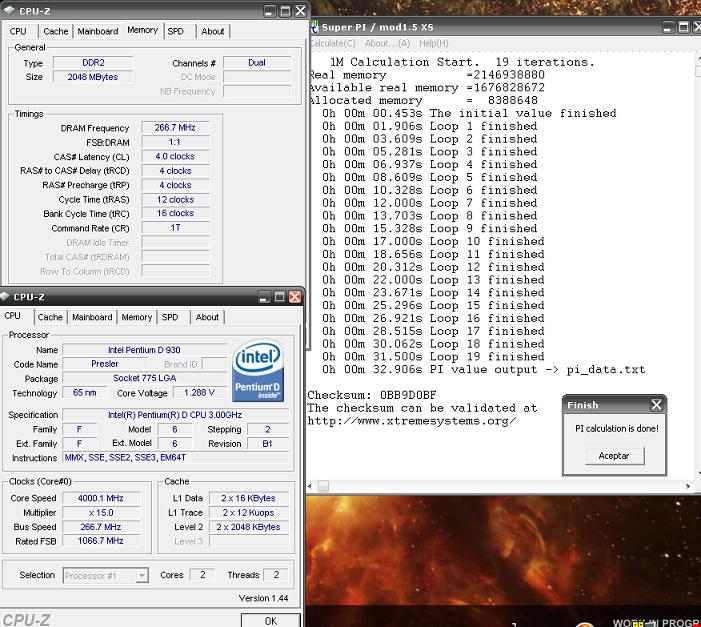701x627 pixels.
Task: Open SPD tab in lower CPU-Z window
Action: (x=170, y=317)
